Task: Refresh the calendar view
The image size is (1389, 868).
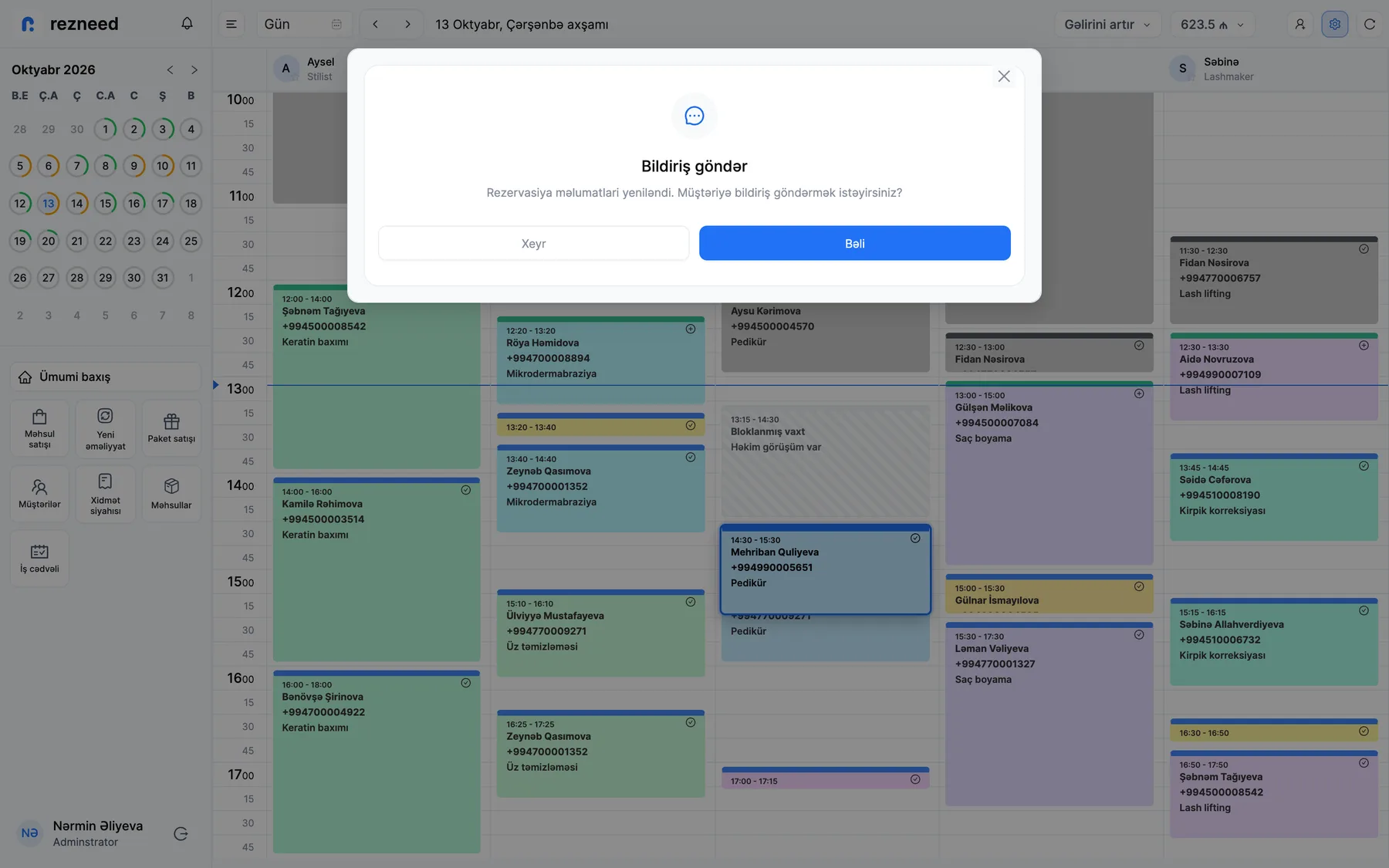Action: tap(1370, 25)
